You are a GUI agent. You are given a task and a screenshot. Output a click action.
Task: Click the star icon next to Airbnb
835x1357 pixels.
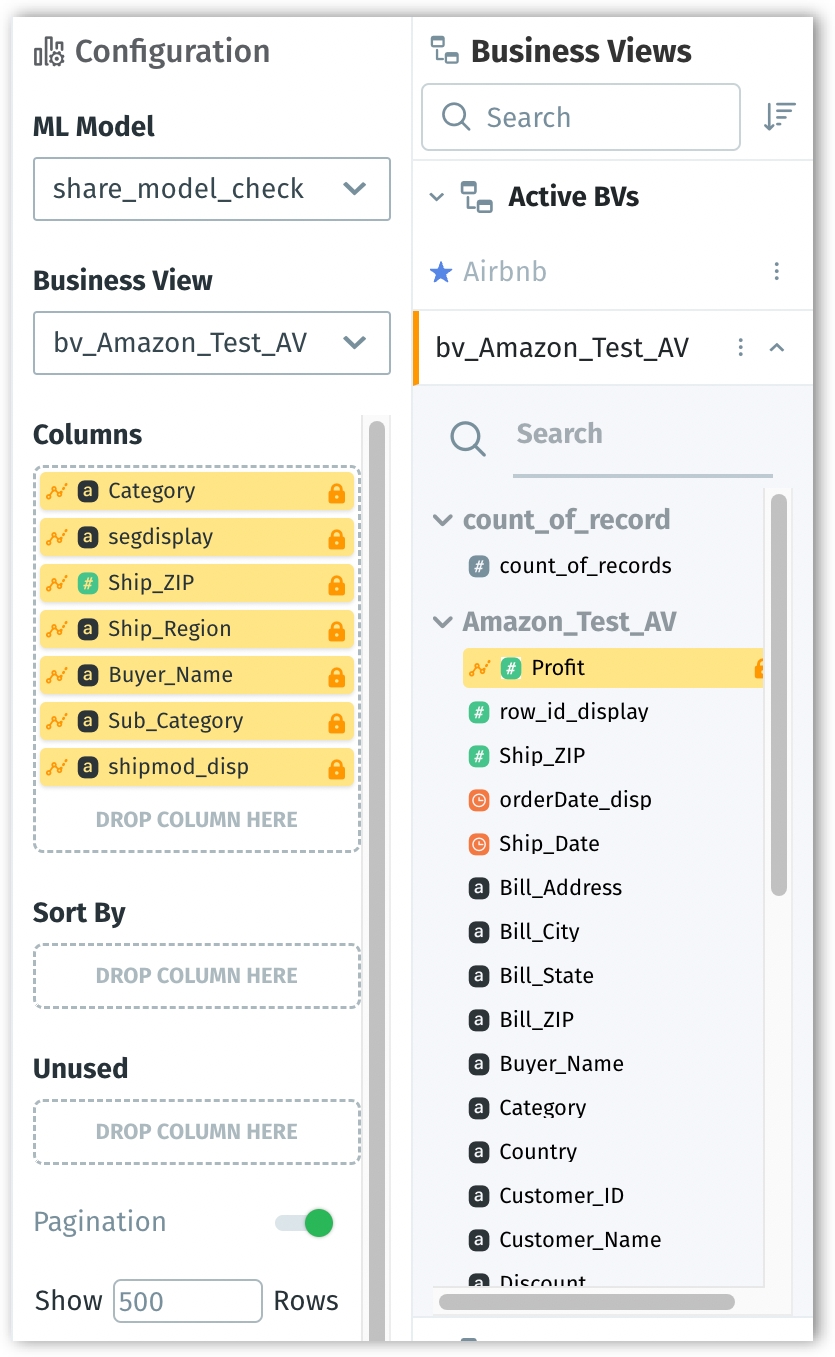441,272
